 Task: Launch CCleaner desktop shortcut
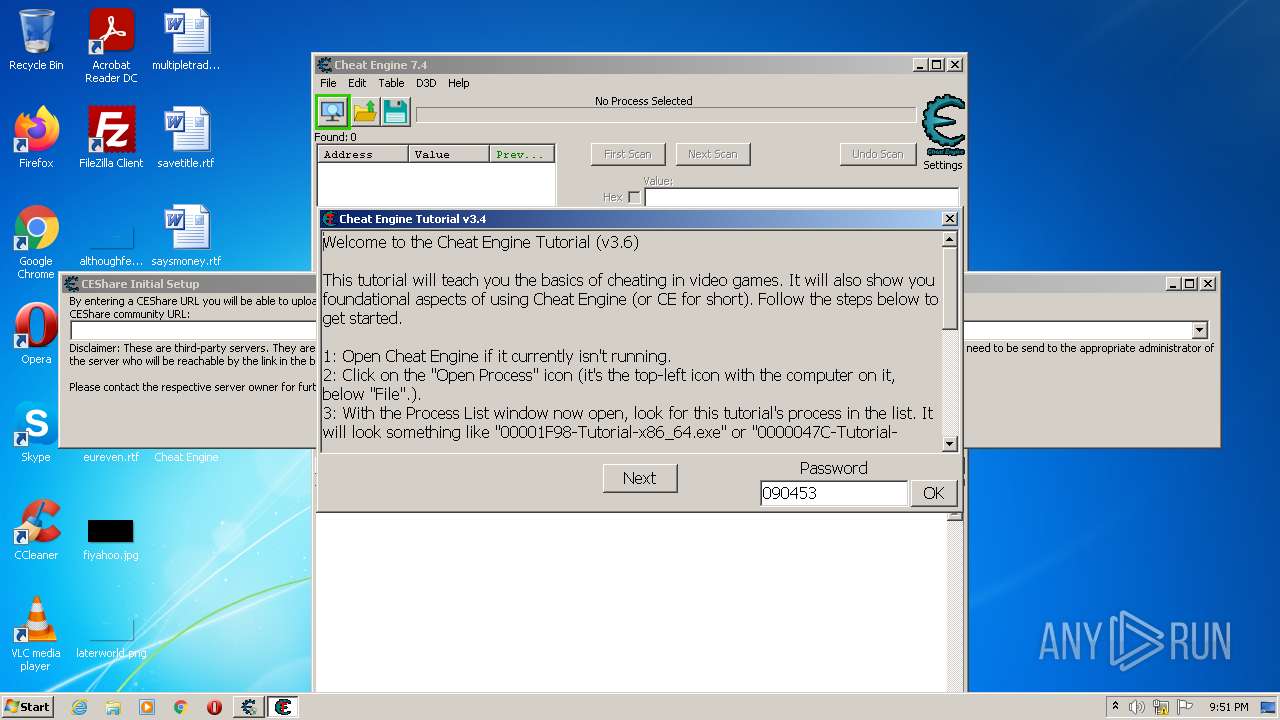(36, 530)
